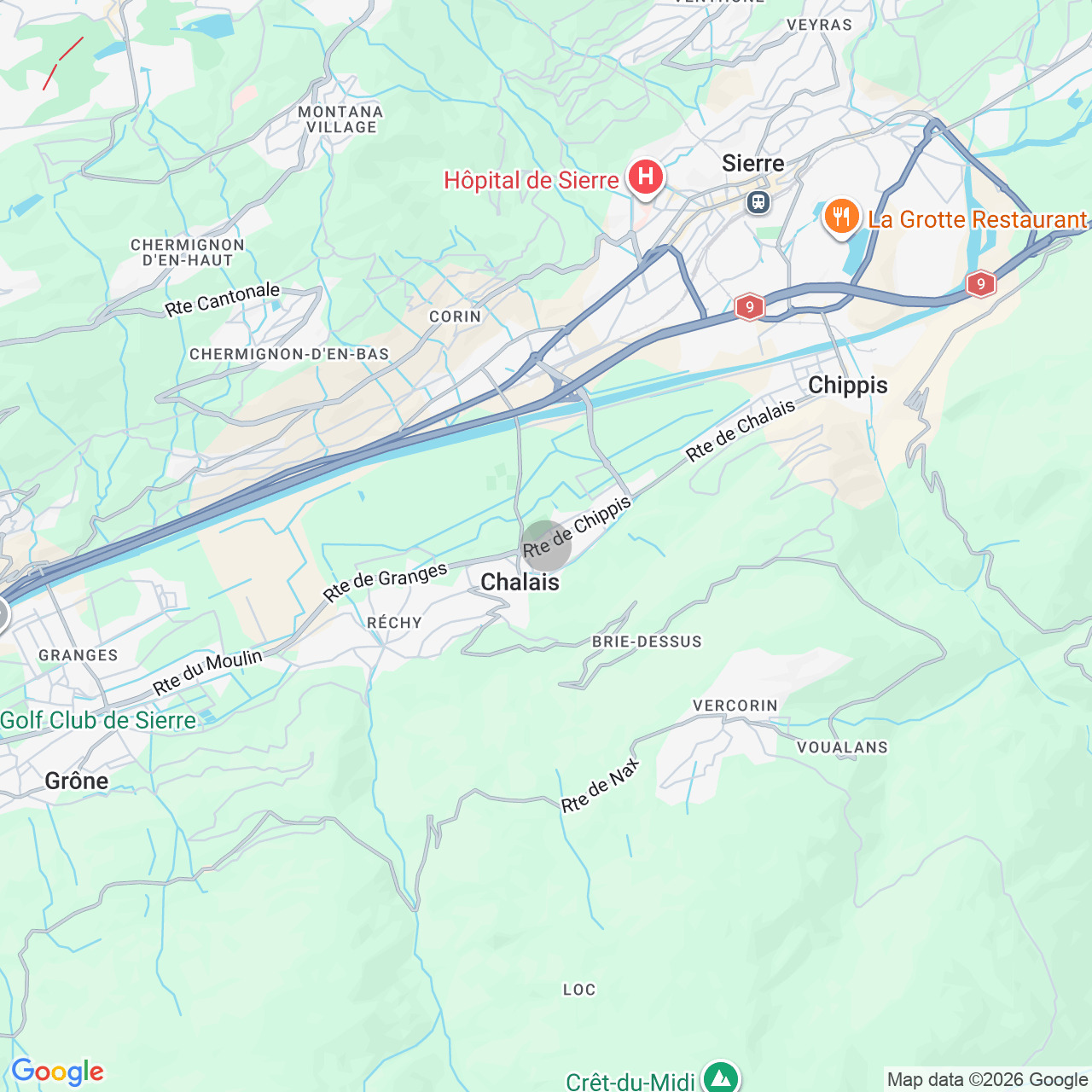Click the Map data ©2026 Google attribution
The height and width of the screenshot is (1092, 1092).
(987, 1079)
